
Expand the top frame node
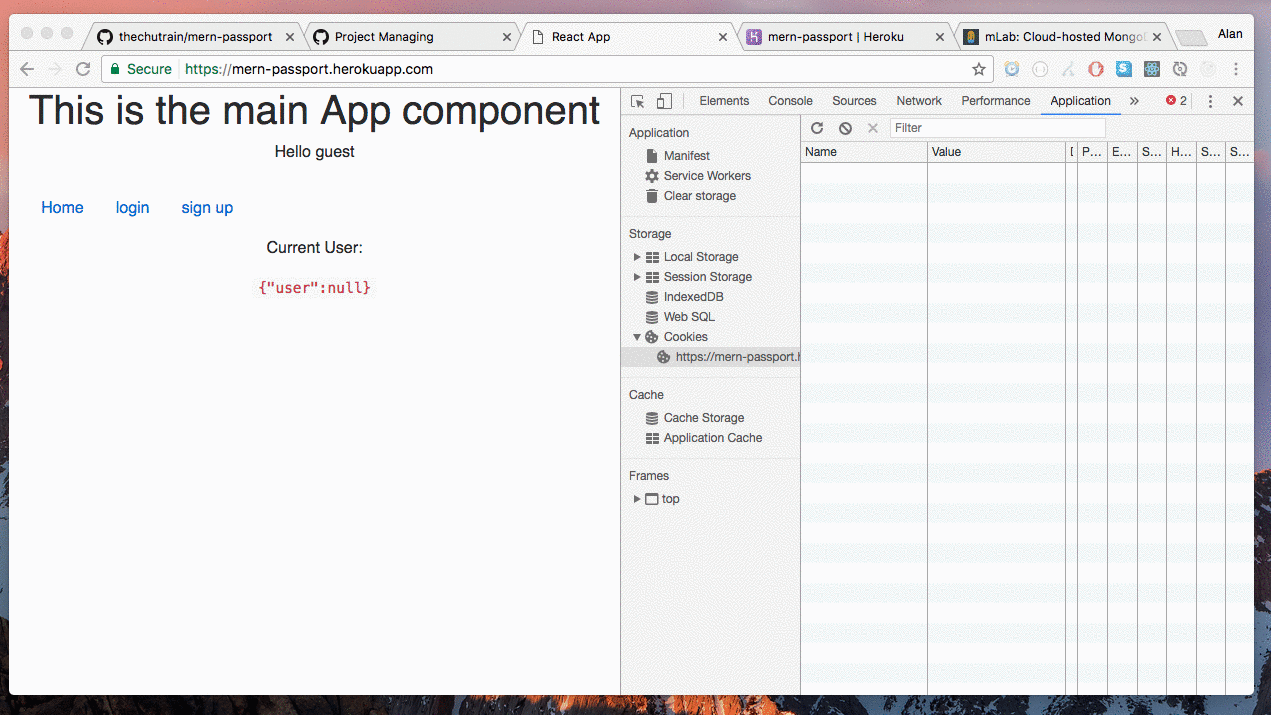click(x=637, y=499)
